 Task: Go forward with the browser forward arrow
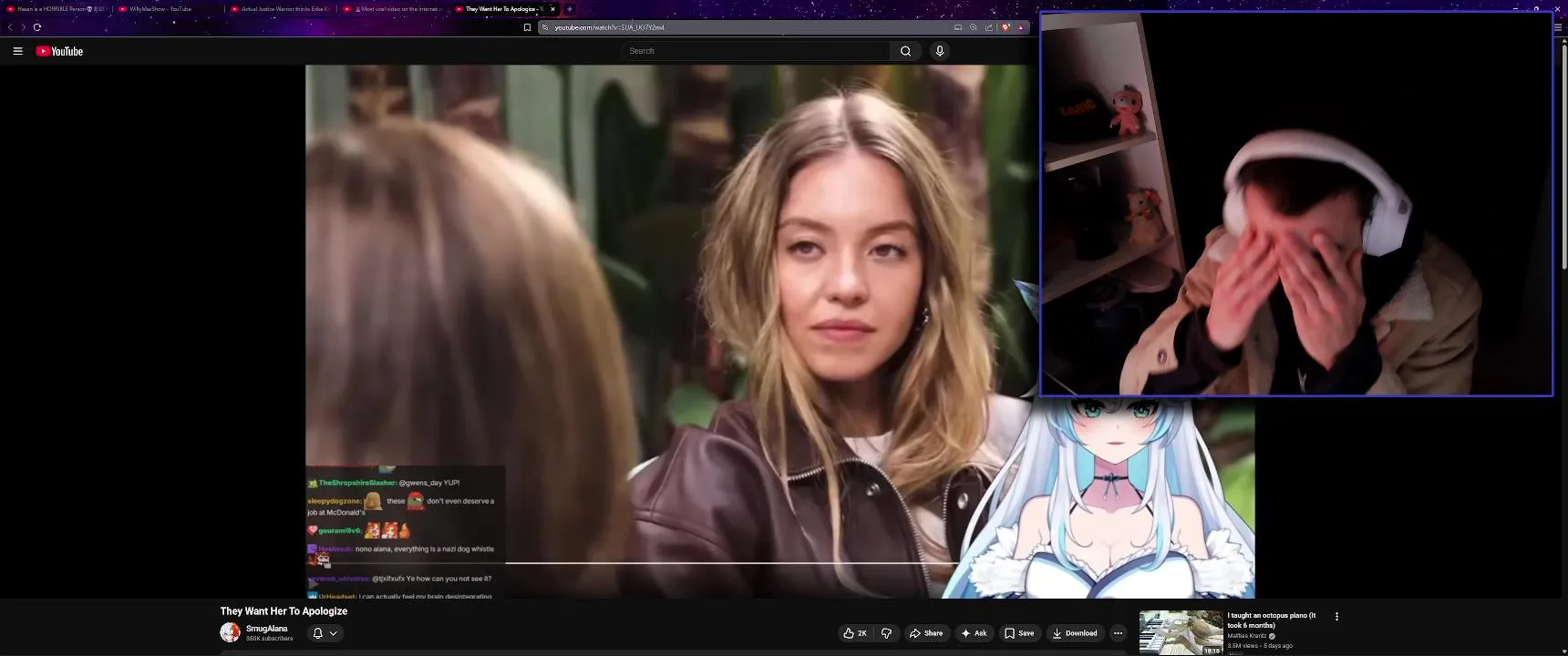[23, 27]
